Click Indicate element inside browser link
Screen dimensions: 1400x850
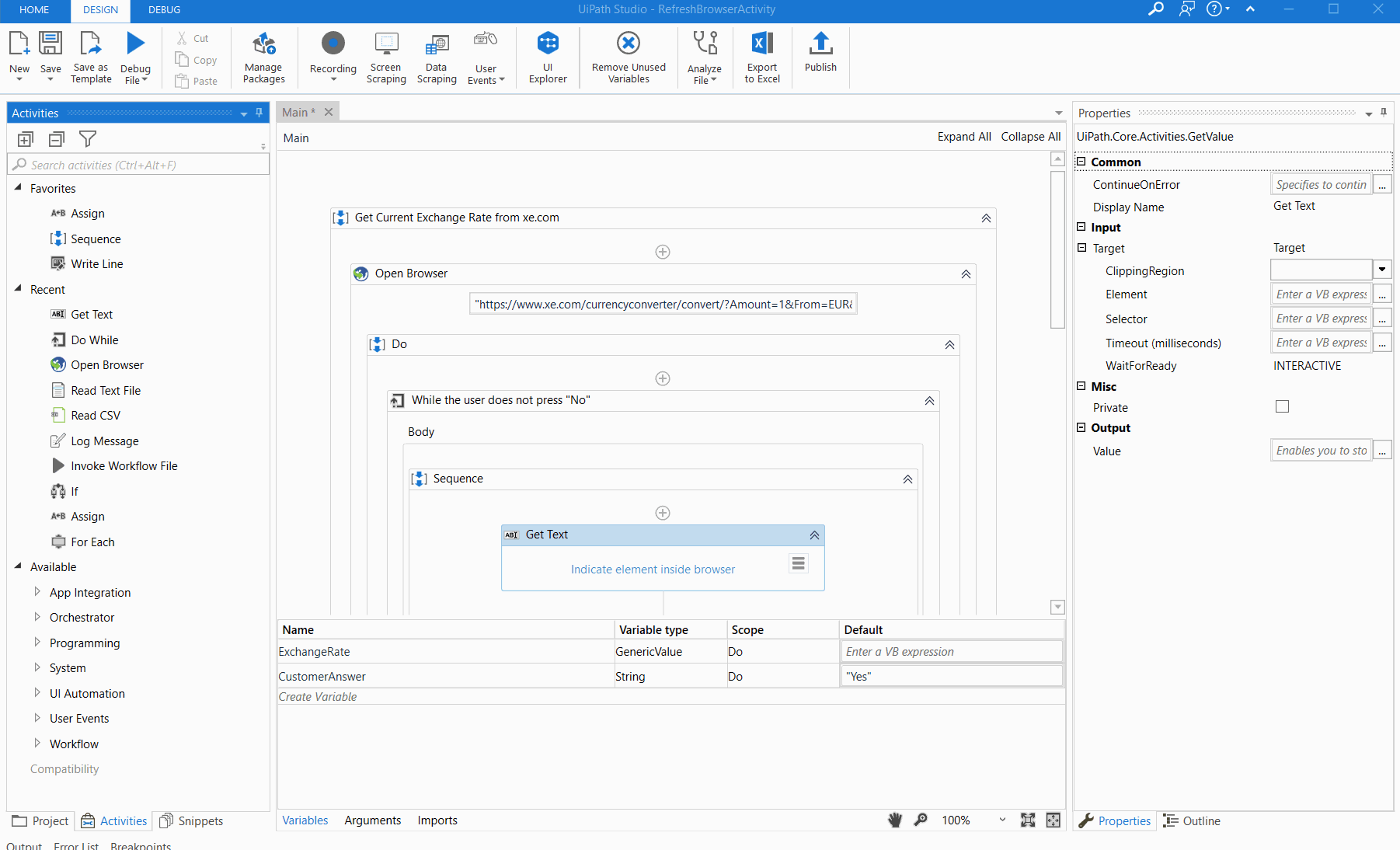click(653, 570)
